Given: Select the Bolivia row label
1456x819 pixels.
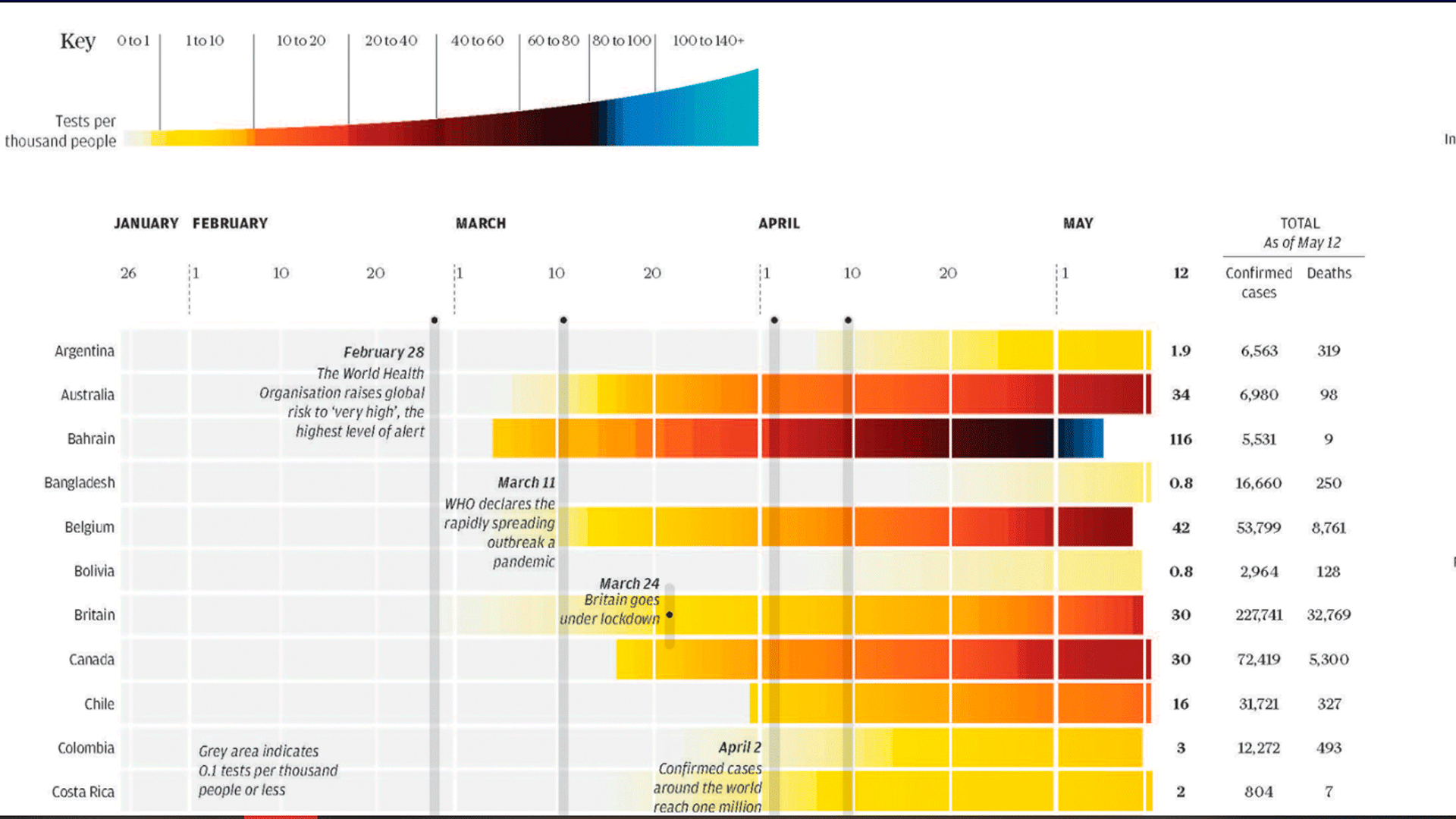Looking at the screenshot, I should point(94,571).
